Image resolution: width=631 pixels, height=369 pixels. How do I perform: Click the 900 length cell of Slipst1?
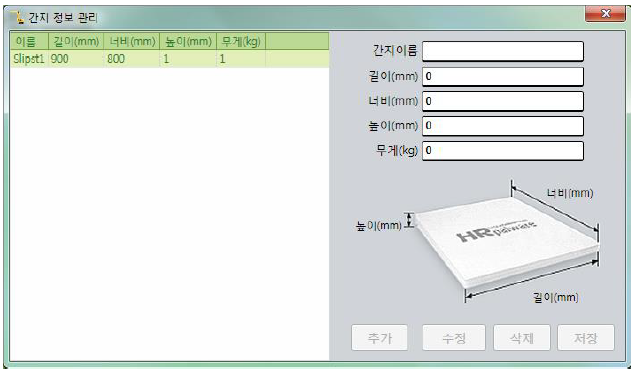click(76, 59)
